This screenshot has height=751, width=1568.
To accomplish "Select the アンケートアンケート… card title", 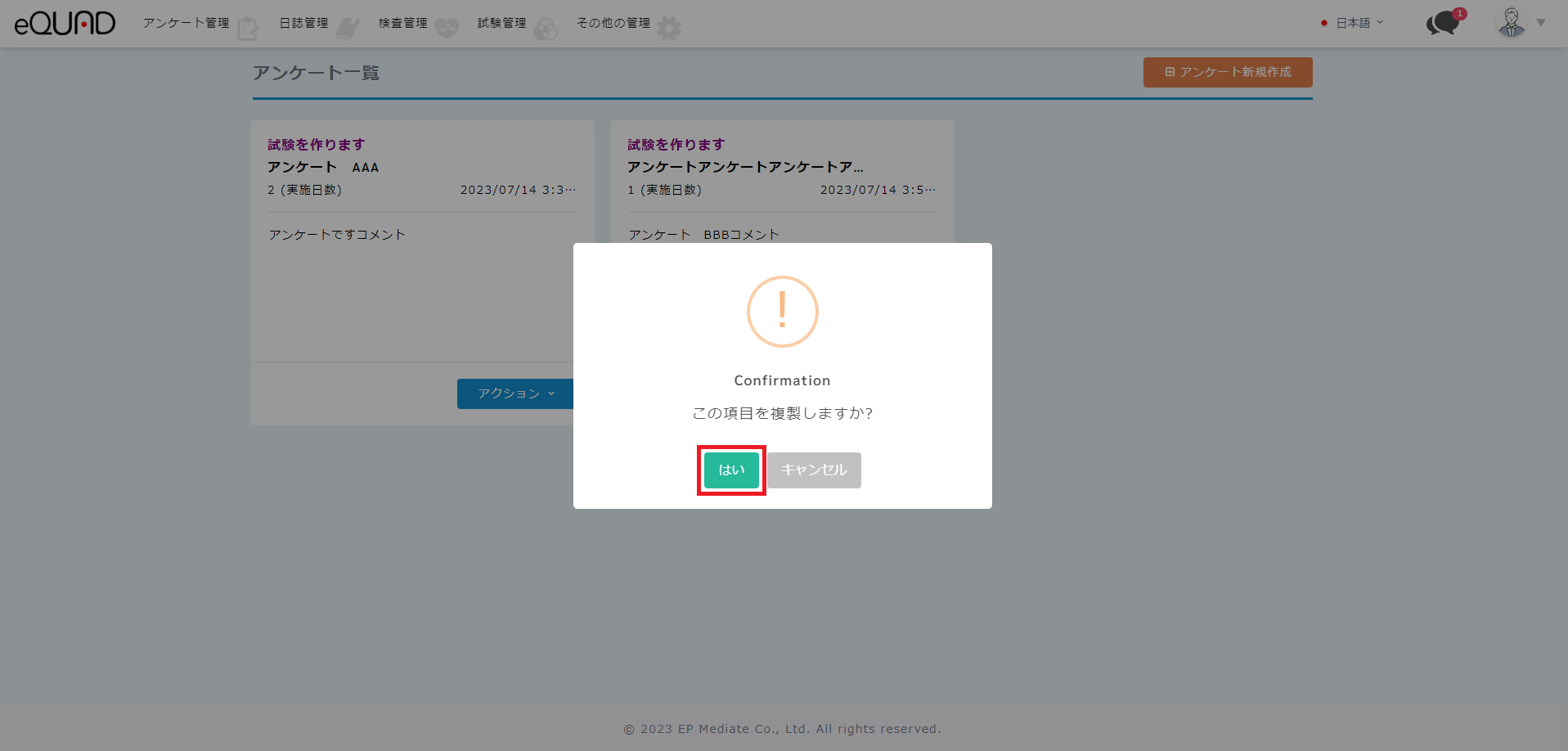I will coord(744,167).
